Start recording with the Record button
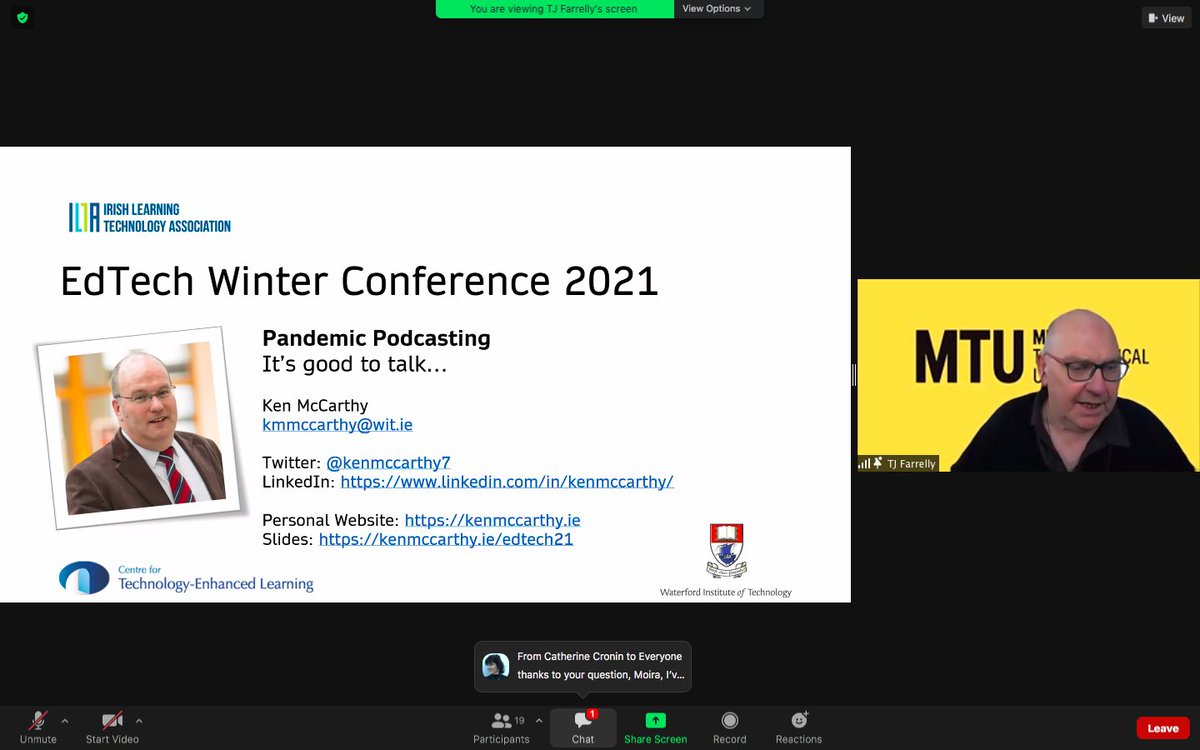 tap(729, 727)
